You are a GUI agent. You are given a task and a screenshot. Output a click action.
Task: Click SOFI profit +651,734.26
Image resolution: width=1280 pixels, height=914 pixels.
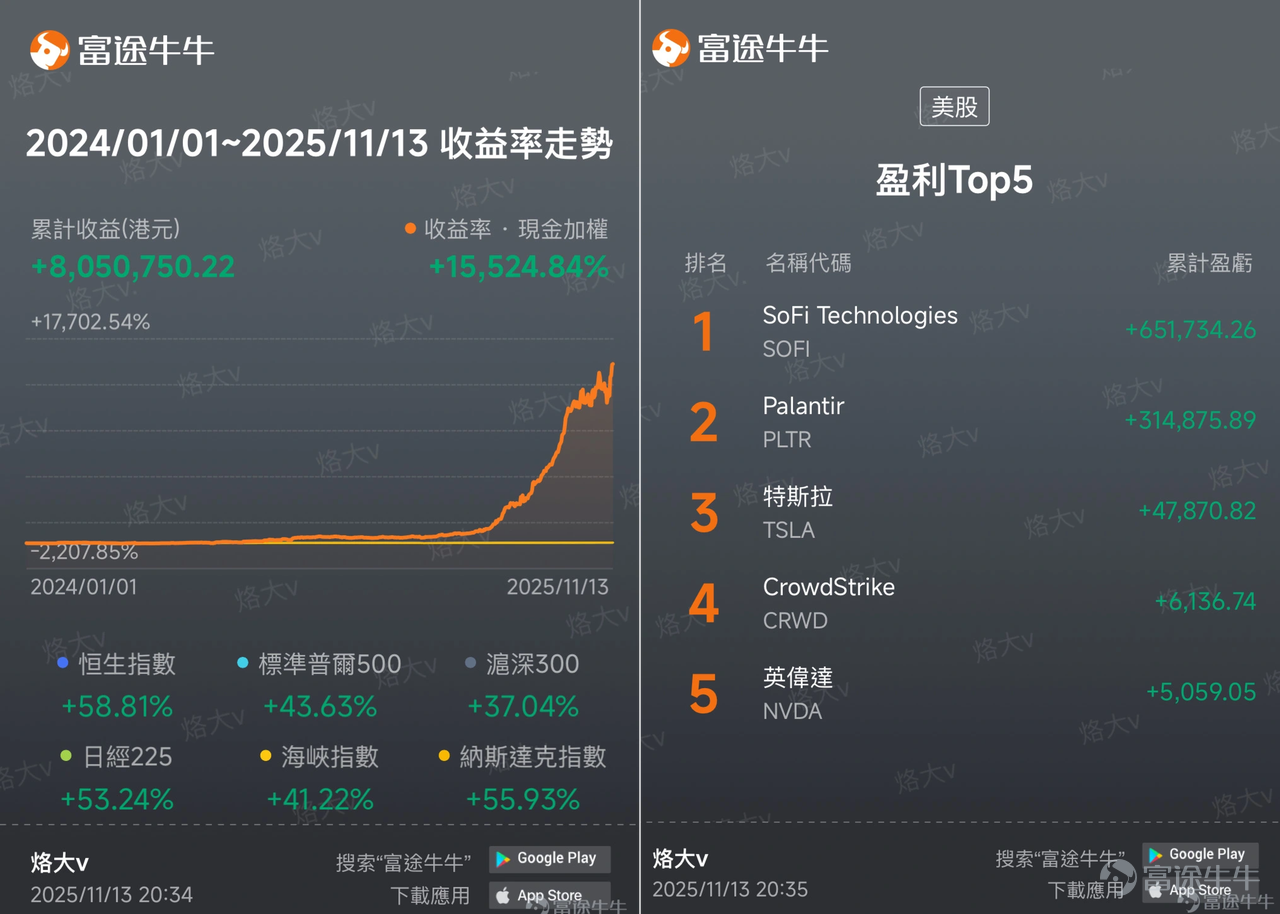[x=1190, y=330]
